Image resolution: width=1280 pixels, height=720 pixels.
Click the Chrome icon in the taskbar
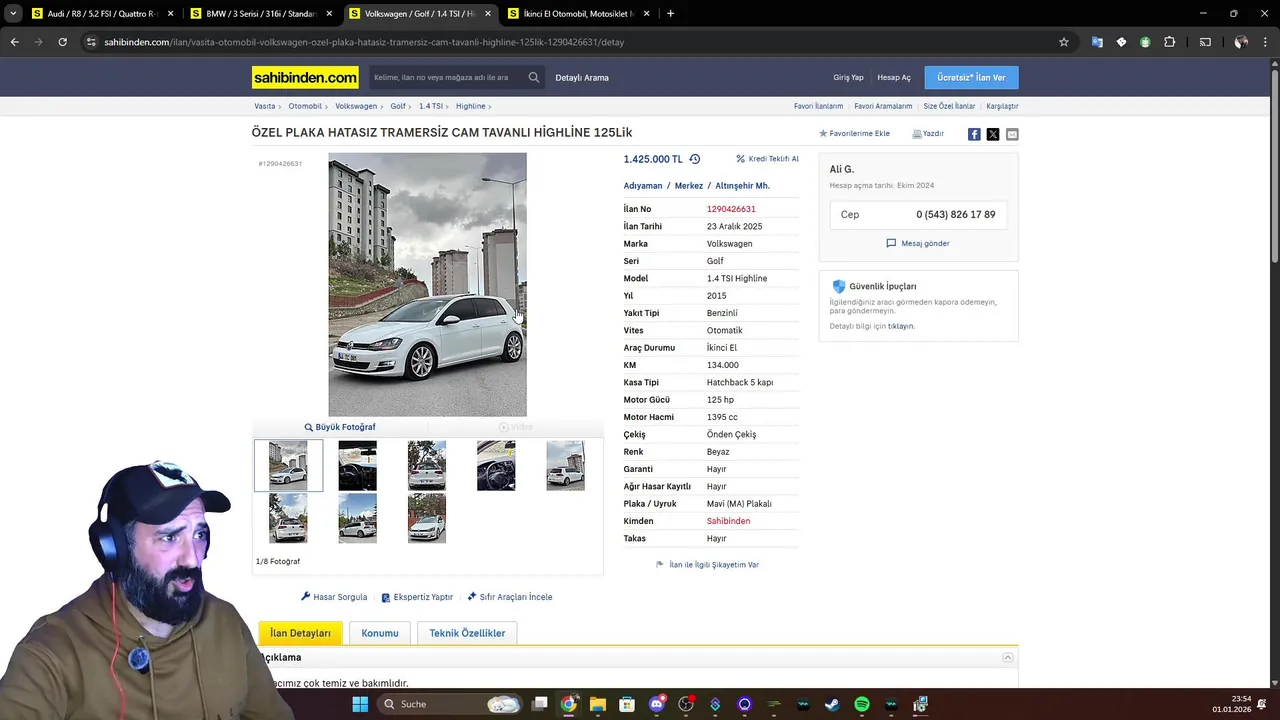[568, 704]
